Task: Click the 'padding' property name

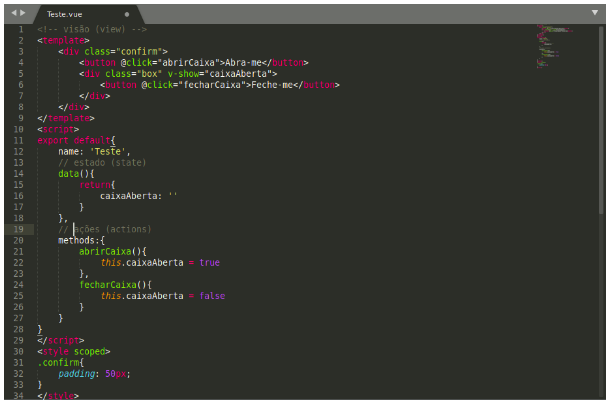Action: (x=77, y=374)
